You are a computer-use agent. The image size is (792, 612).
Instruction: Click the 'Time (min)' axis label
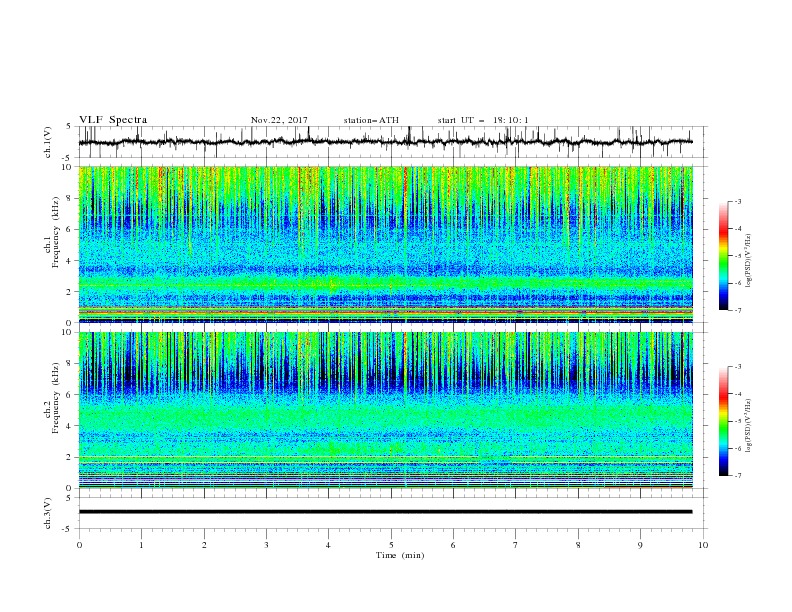coord(400,555)
